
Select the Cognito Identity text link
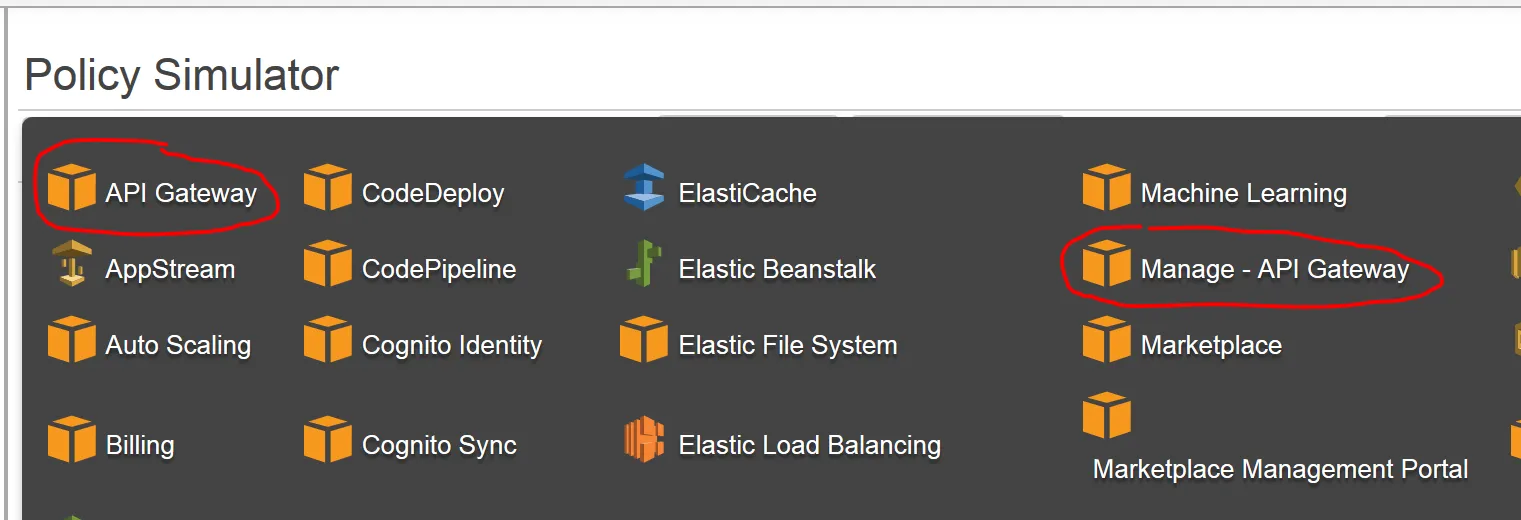(x=452, y=346)
